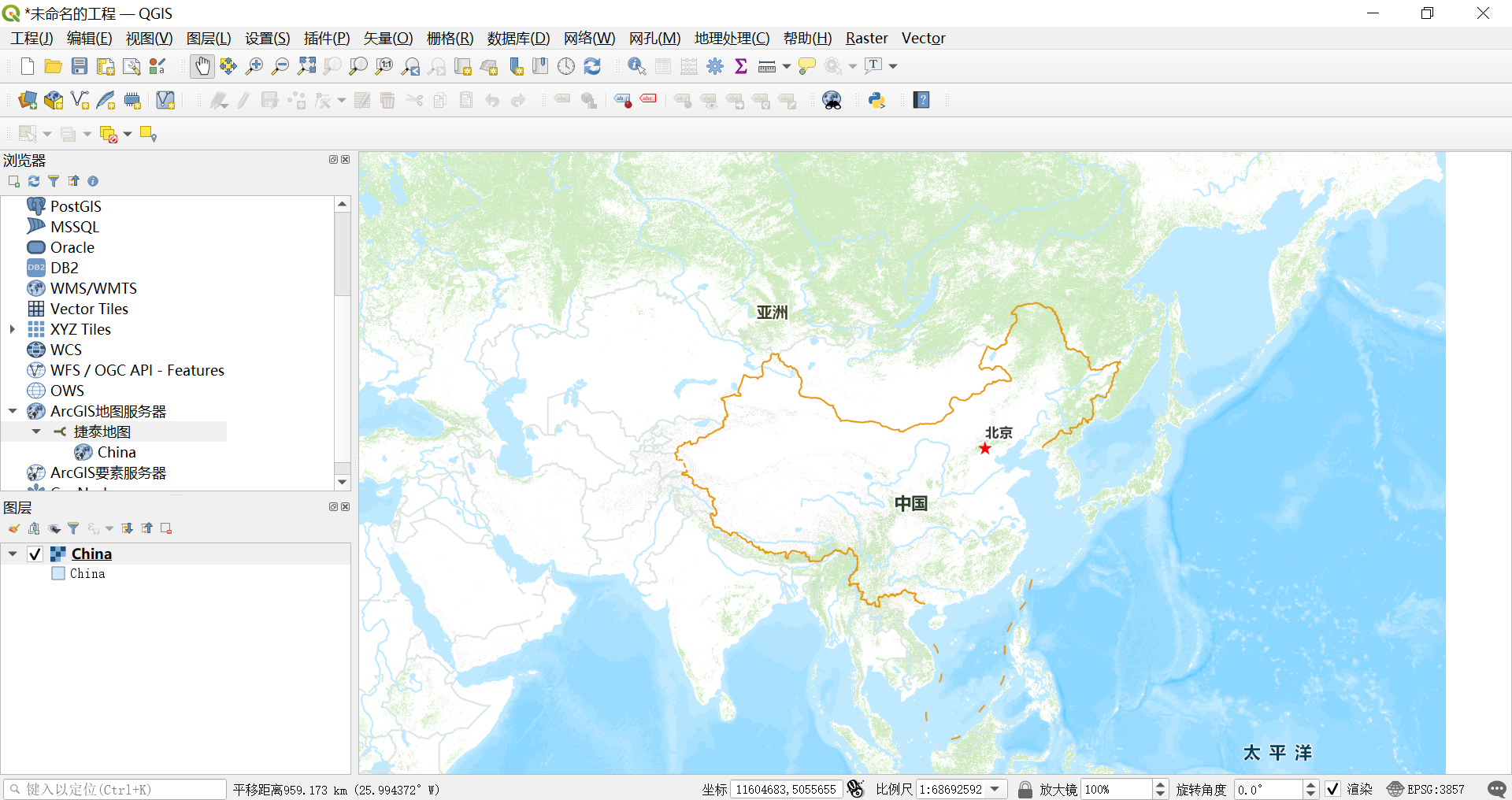Image resolution: width=1512 pixels, height=800 pixels.
Task: Activate the Measure Line tool
Action: click(768, 66)
